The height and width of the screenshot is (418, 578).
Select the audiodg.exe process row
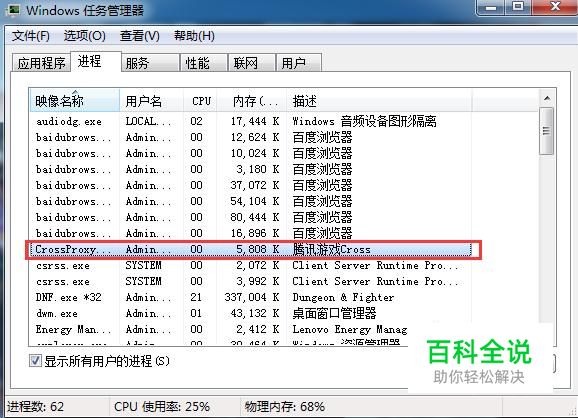tap(250, 121)
